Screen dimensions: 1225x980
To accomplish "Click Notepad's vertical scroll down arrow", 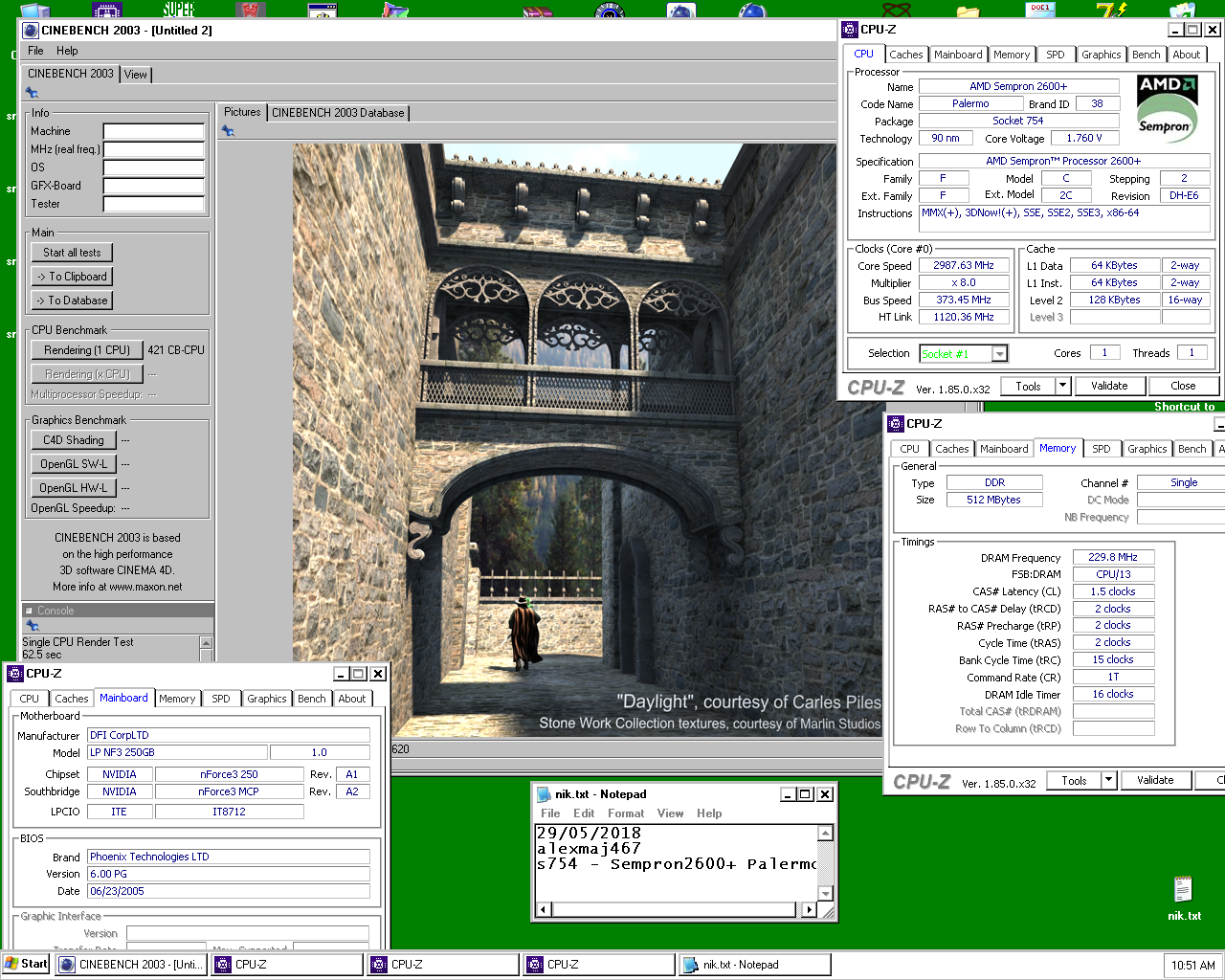I will click(x=826, y=894).
